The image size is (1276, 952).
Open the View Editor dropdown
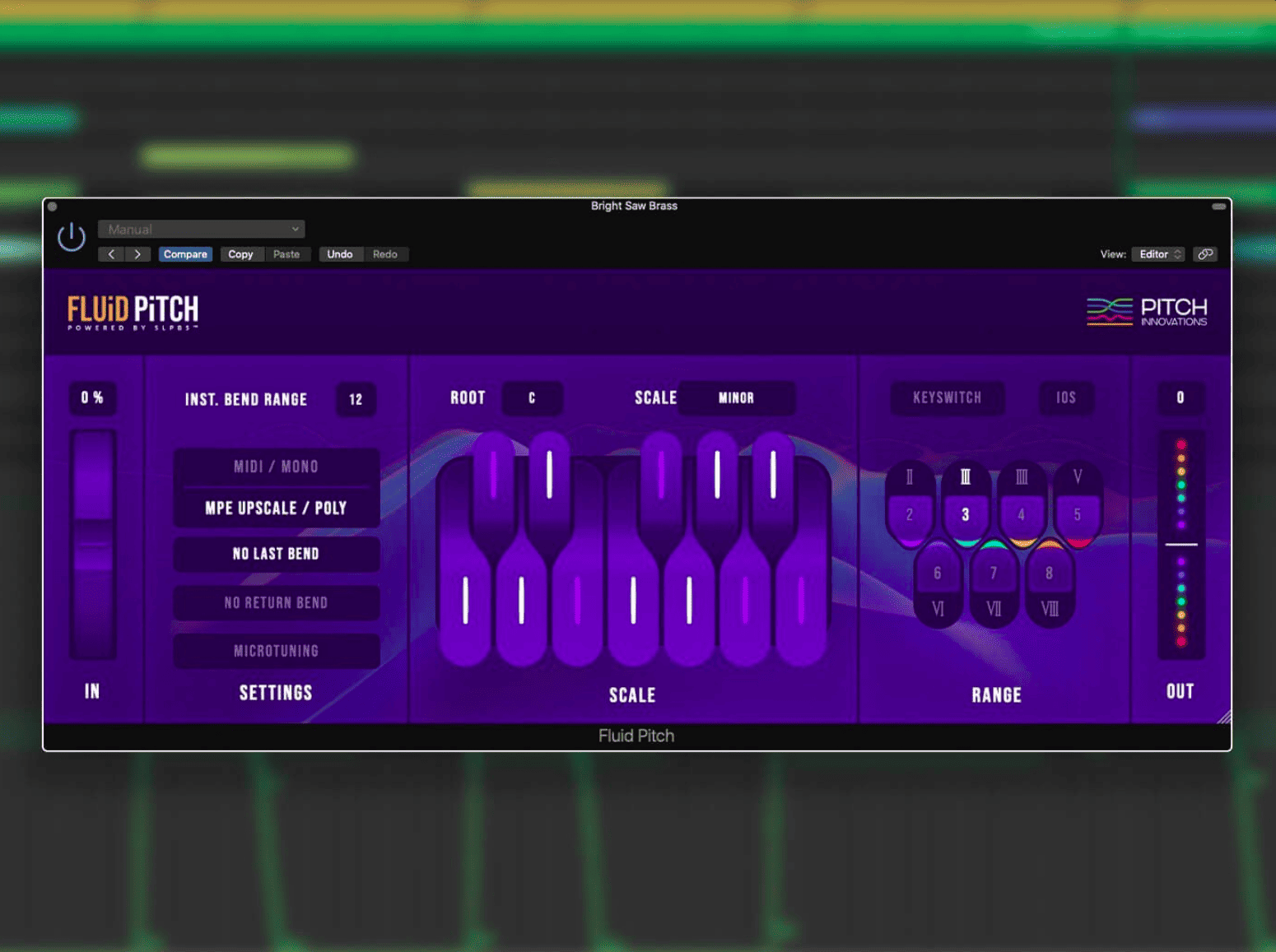point(1159,254)
